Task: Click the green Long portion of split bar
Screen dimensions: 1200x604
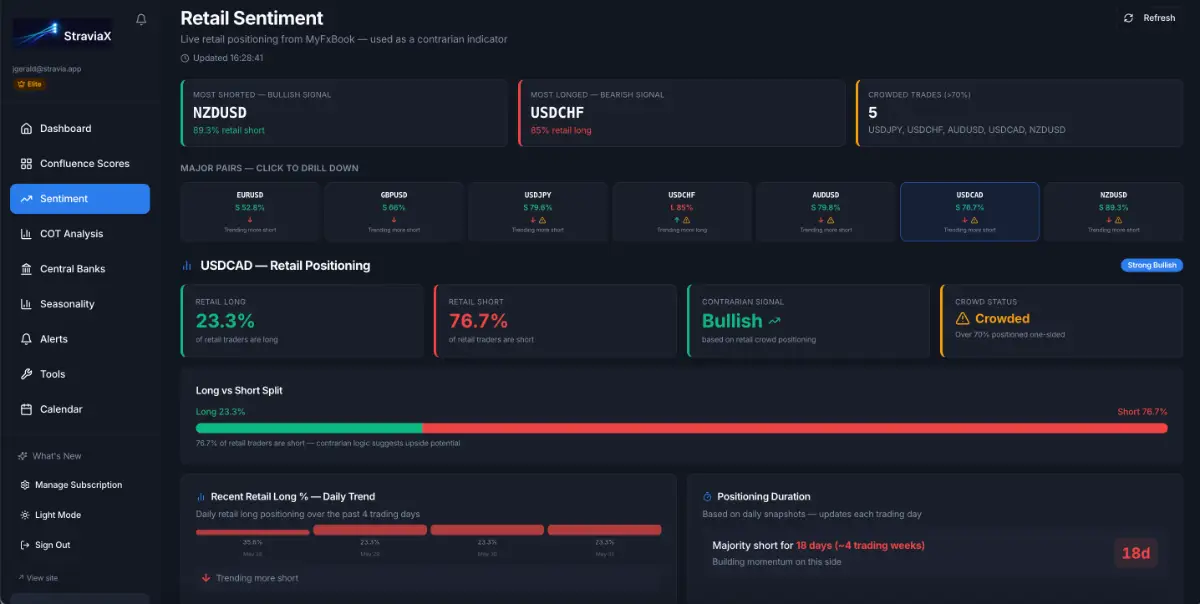Action: tap(309, 428)
